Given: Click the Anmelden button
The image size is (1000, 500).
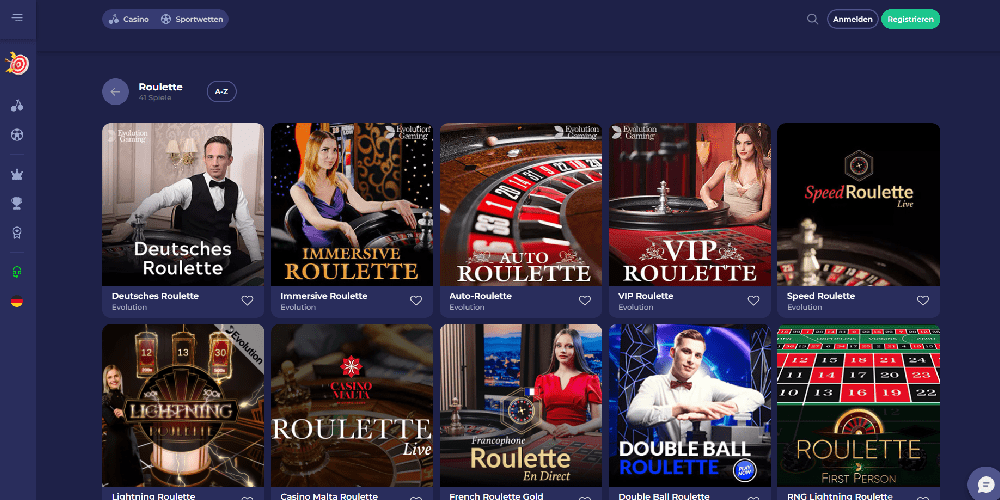Looking at the screenshot, I should click(853, 19).
